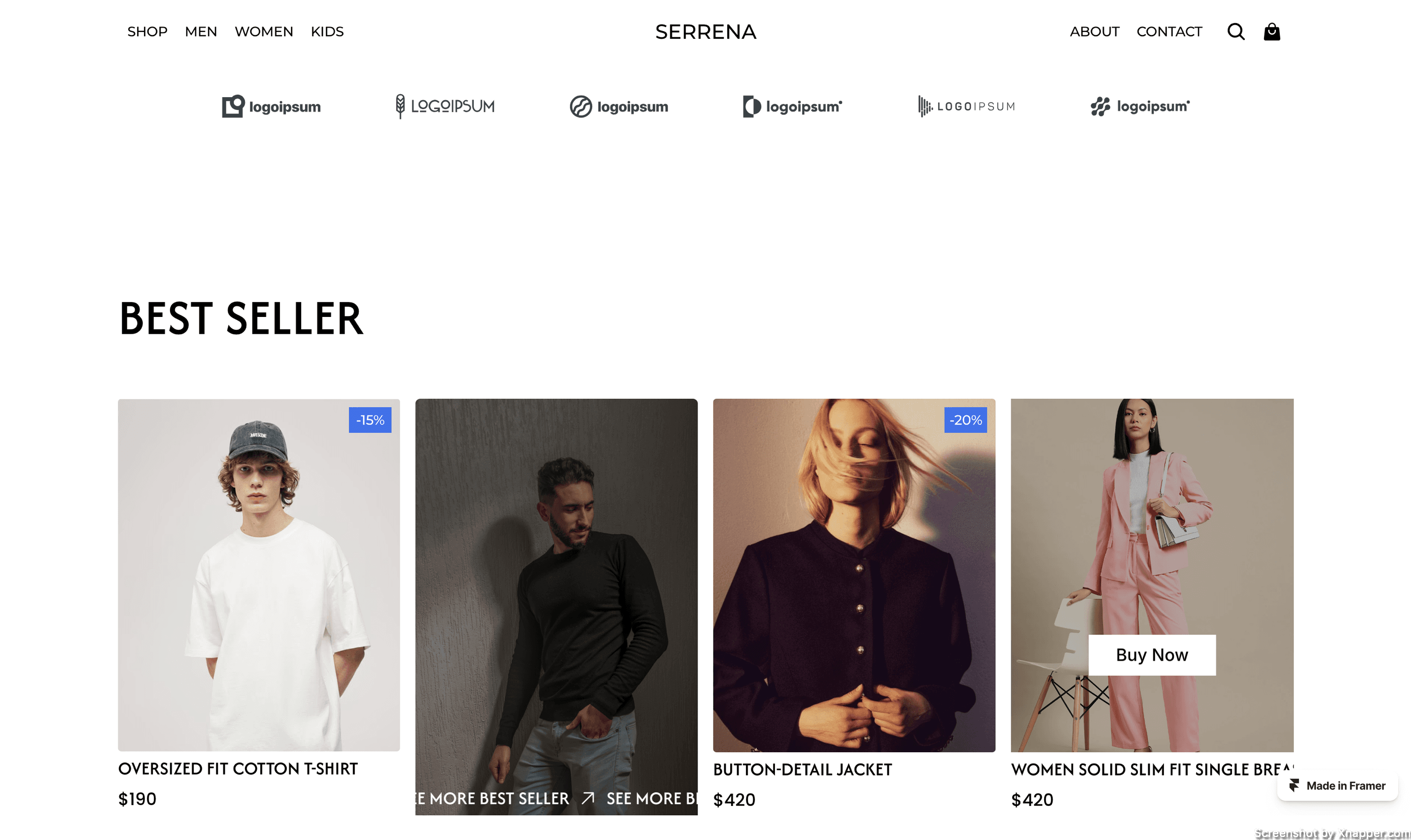Click the arrow in See More Best Seller
Screen dimensions: 1411x840
coord(588,798)
